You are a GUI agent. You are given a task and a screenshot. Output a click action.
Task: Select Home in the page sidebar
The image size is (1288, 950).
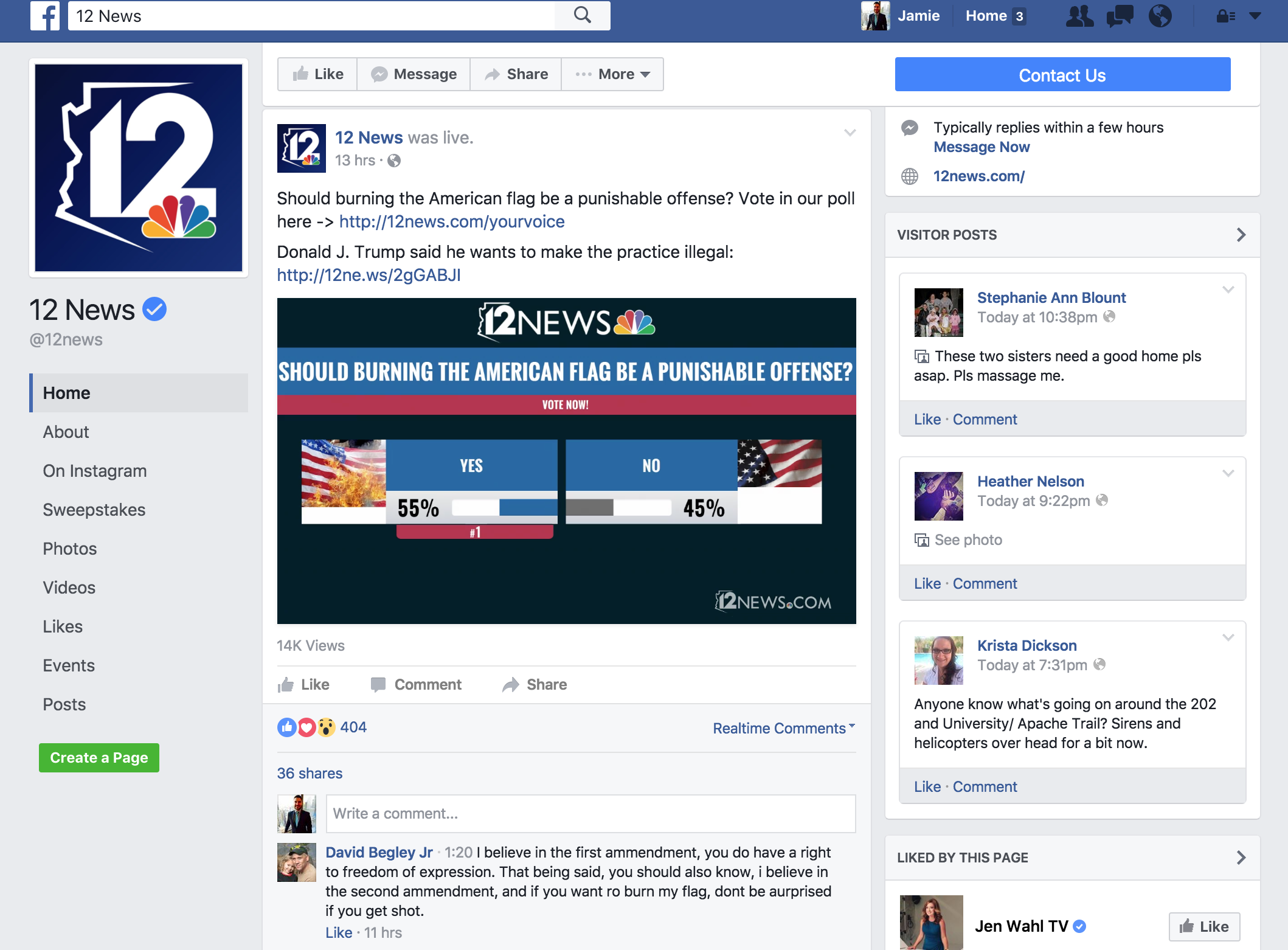(x=139, y=393)
